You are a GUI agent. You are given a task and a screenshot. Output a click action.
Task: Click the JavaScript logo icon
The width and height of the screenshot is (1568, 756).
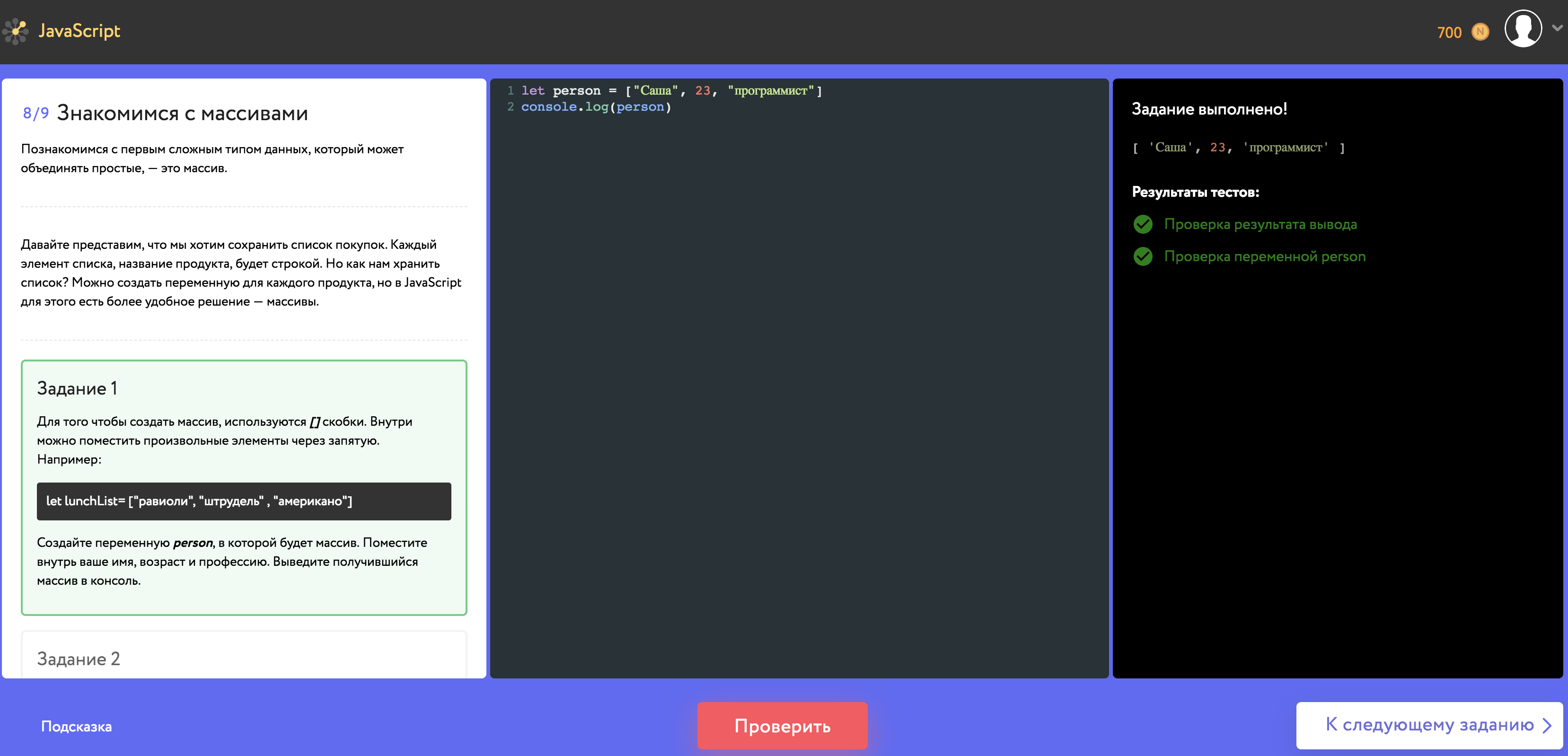[16, 31]
